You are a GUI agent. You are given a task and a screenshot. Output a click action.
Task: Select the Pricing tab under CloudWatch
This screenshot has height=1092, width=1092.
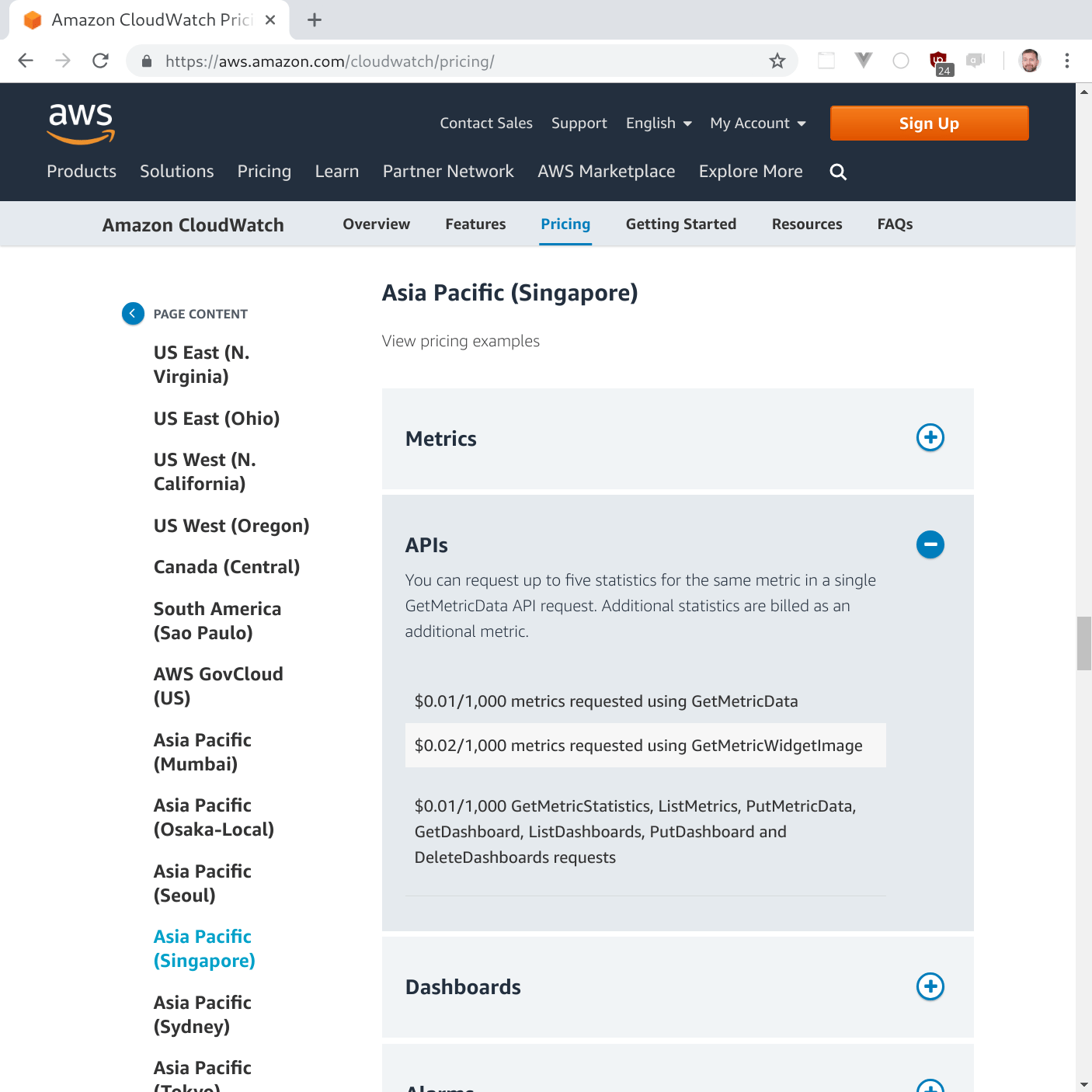pos(565,224)
